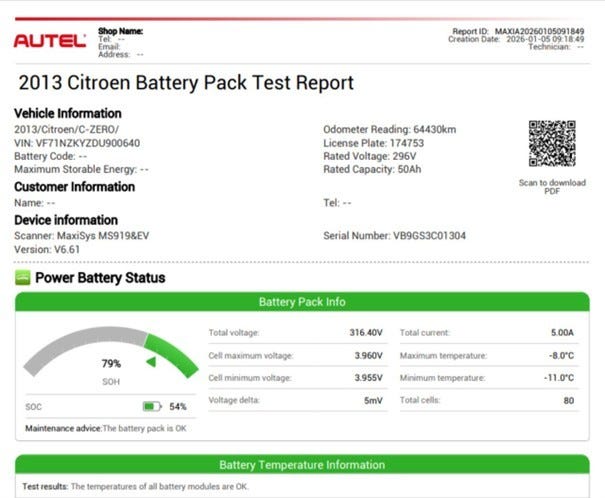
Task: Click the SOH gauge arc
Action: tap(111, 351)
